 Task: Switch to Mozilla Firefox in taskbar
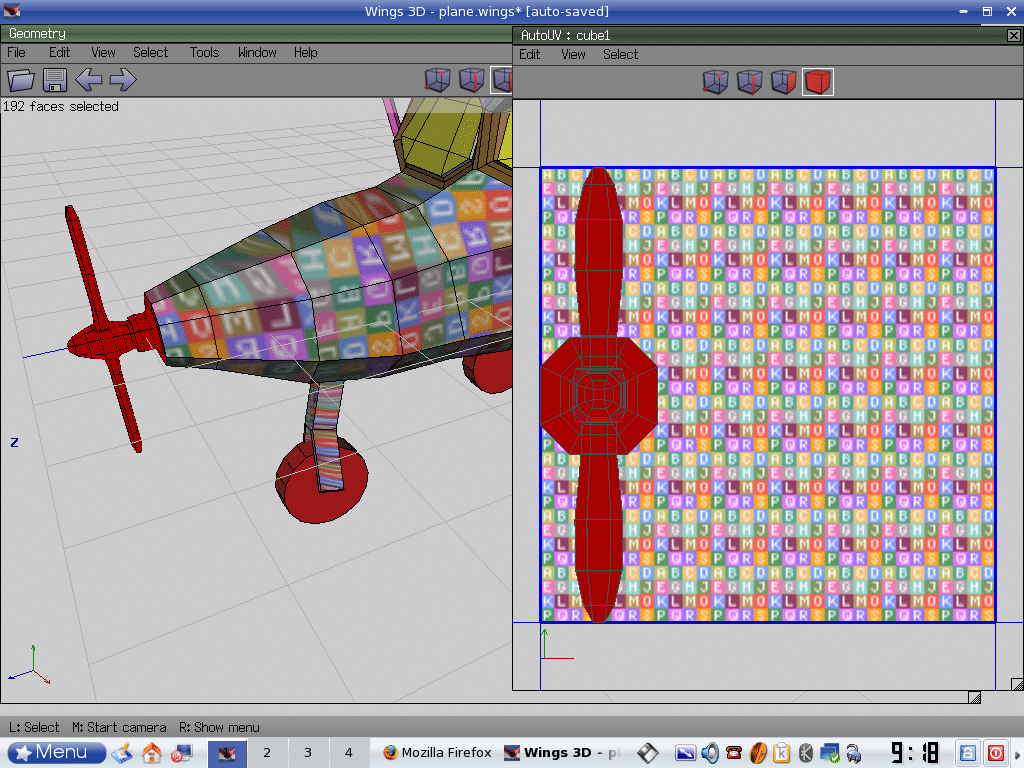tap(437, 753)
